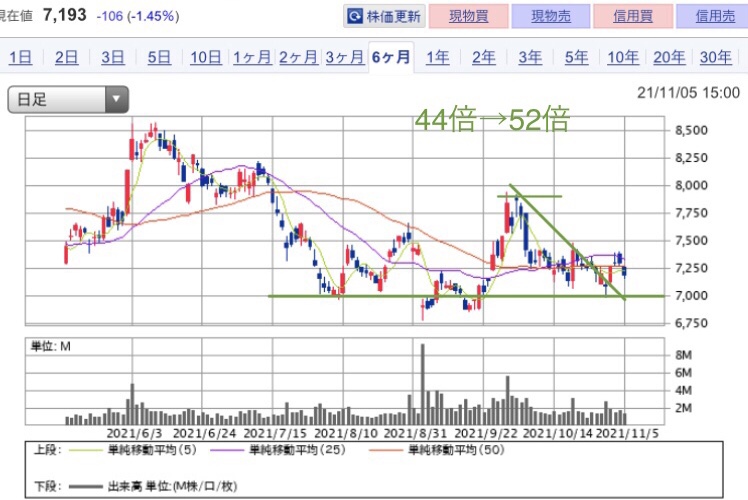Click the 6,750 price axis label
This screenshot has height=500, width=748.
click(692, 323)
